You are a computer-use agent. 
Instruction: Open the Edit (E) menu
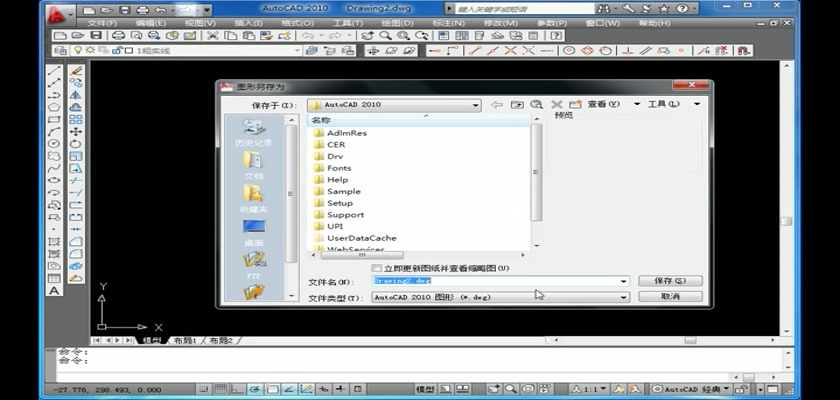151,23
